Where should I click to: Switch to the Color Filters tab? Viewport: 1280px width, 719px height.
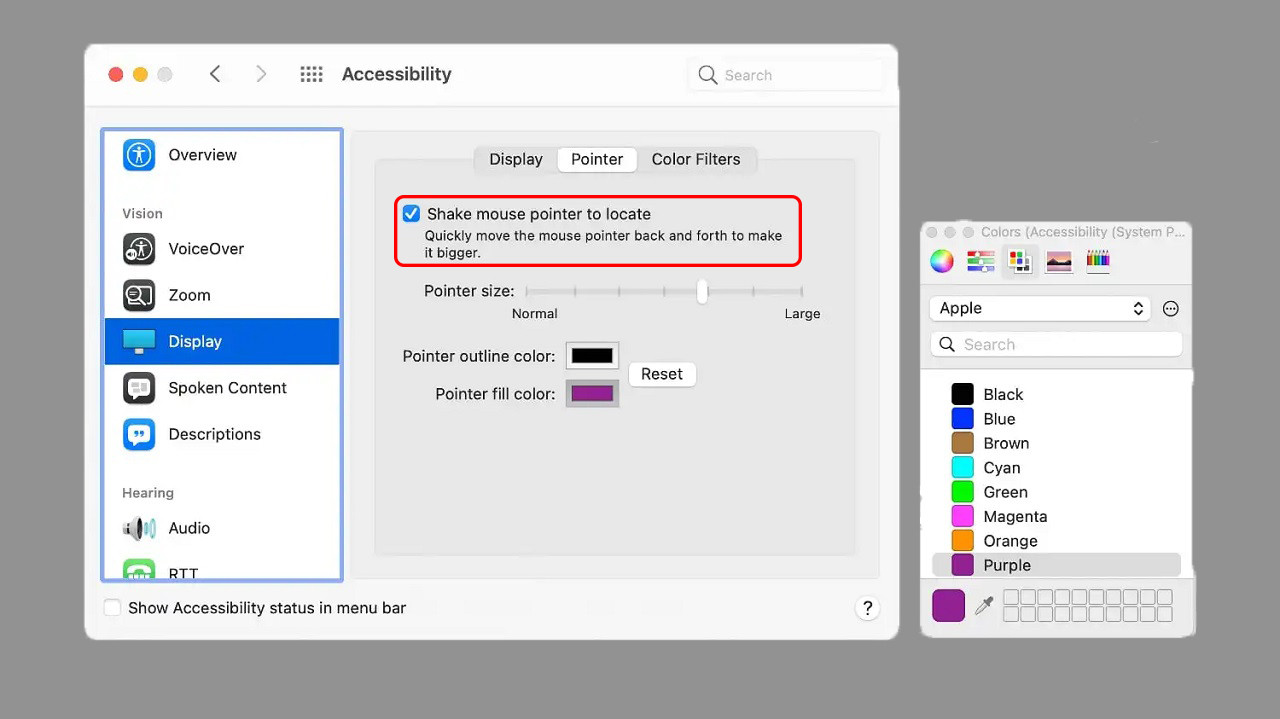(x=696, y=159)
